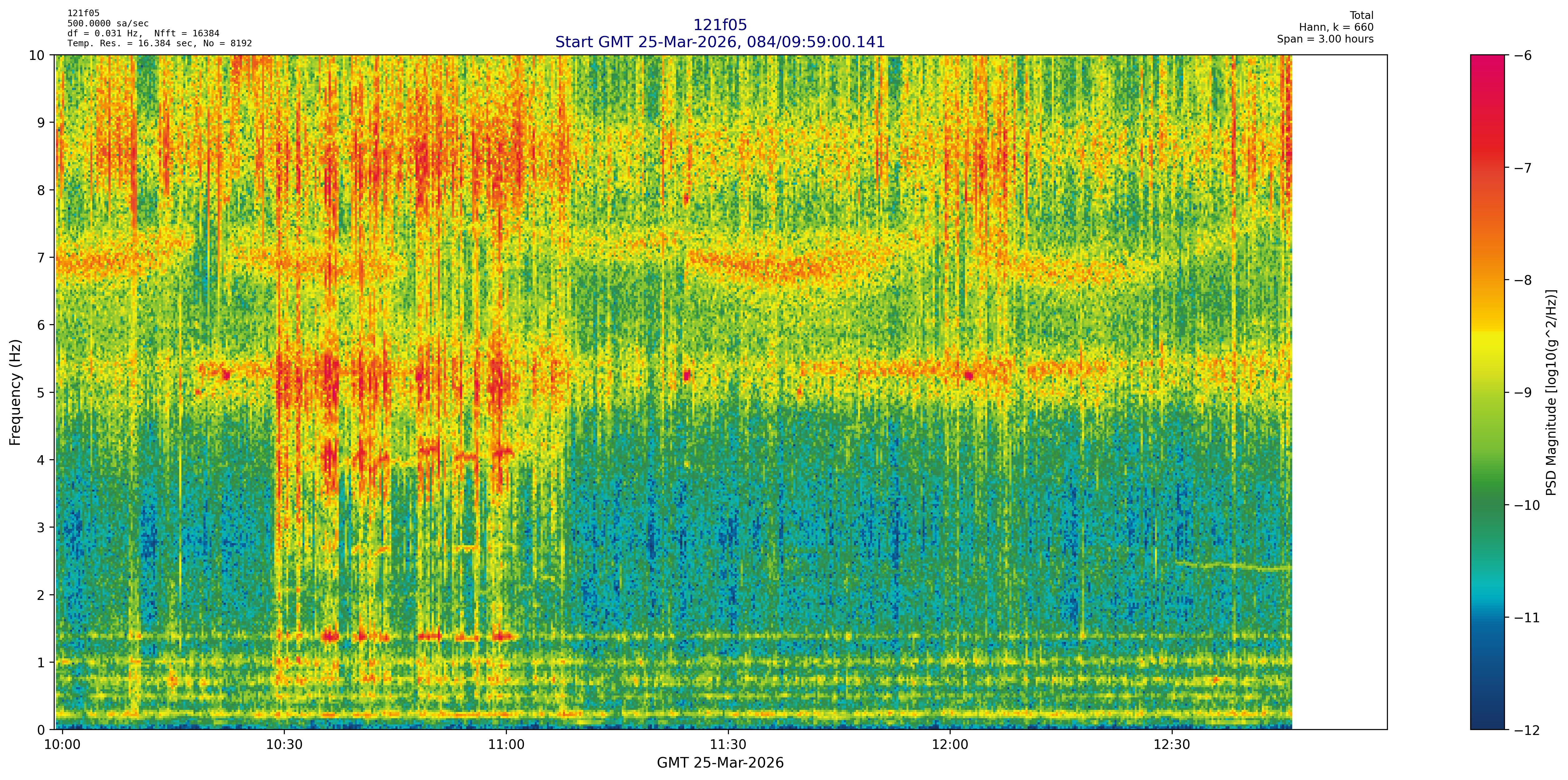
Task: Click the blank white area right of the spectrogram
Action: tap(1339, 392)
